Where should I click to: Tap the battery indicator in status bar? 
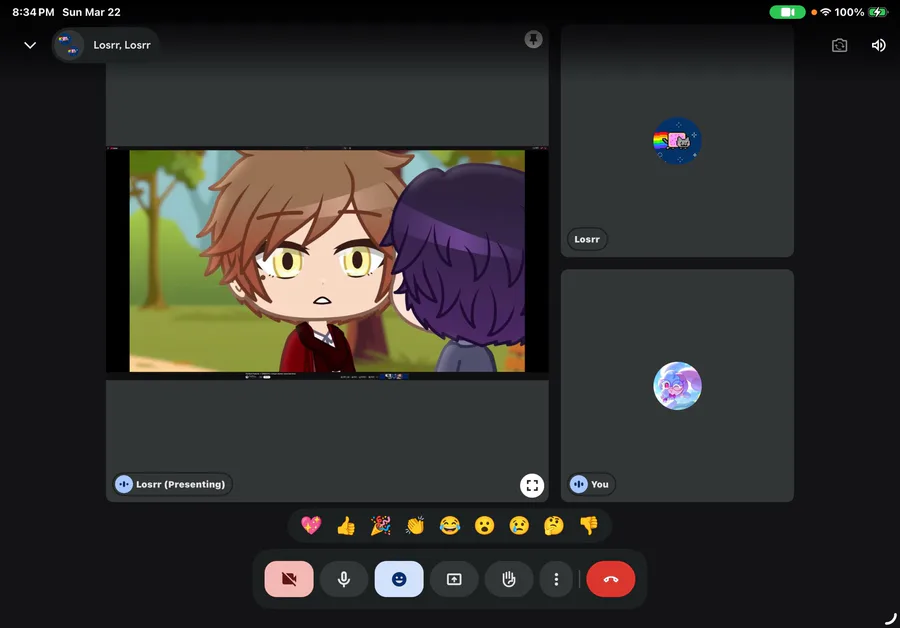click(877, 11)
